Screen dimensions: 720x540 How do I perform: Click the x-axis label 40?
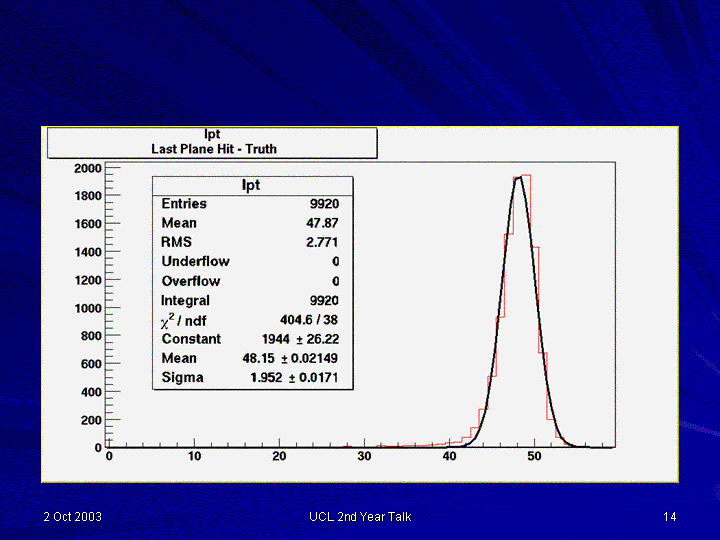click(x=449, y=456)
